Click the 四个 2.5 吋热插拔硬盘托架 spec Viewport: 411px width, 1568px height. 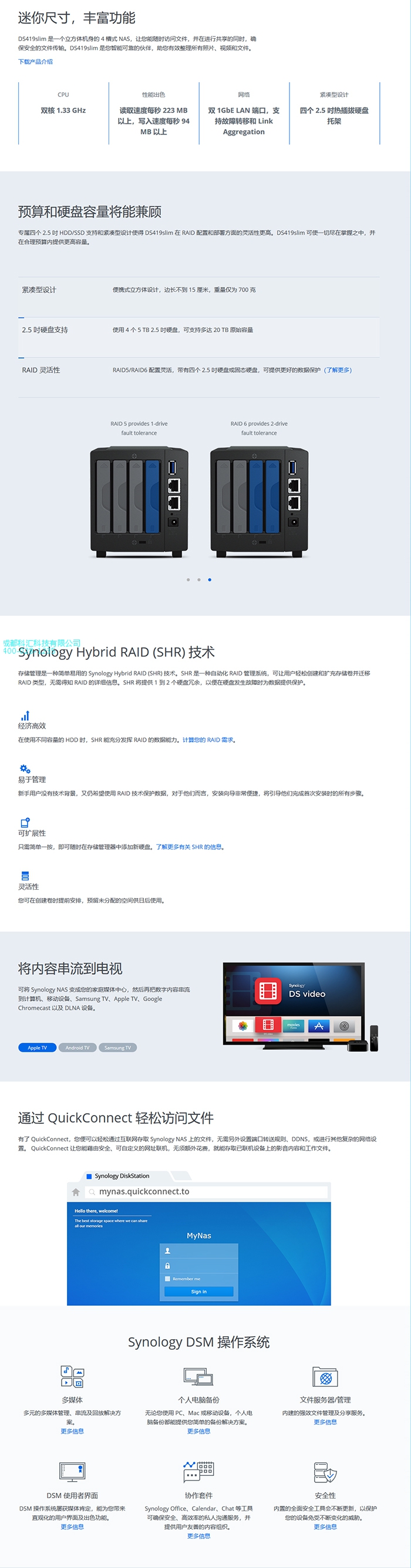coord(334,116)
